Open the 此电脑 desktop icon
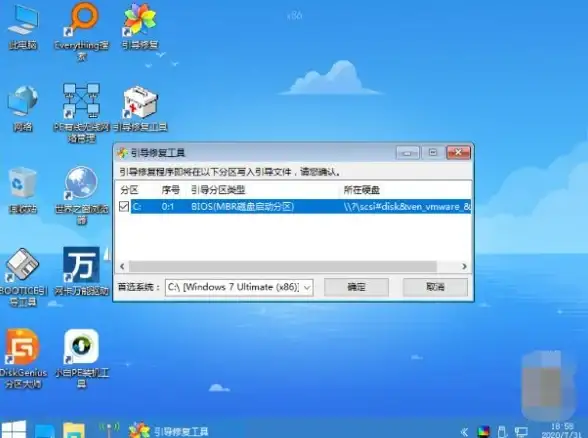Screen dimensions: 588x438 tap(23, 27)
